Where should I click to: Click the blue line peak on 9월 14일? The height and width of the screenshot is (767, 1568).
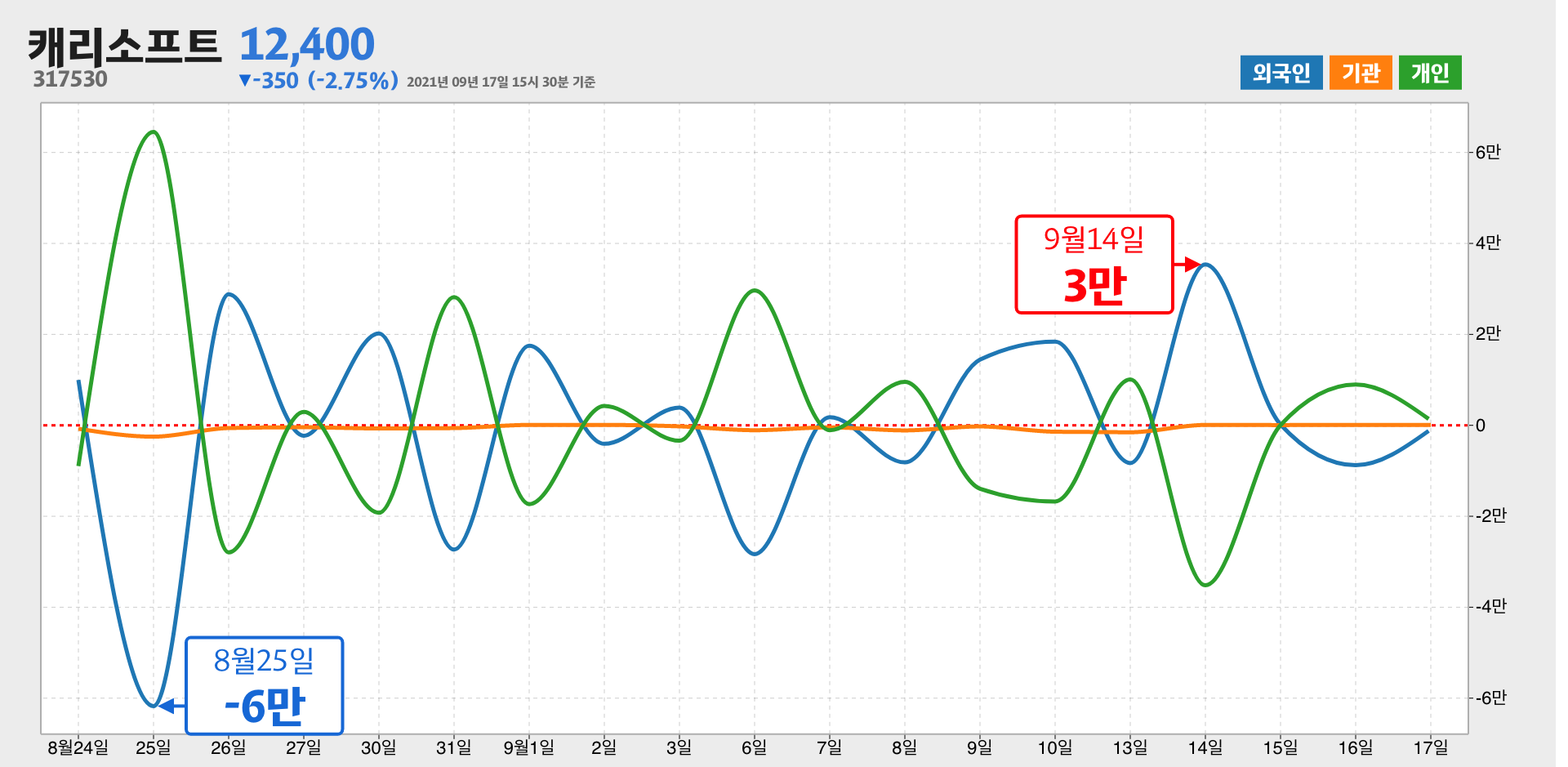[x=1206, y=265]
